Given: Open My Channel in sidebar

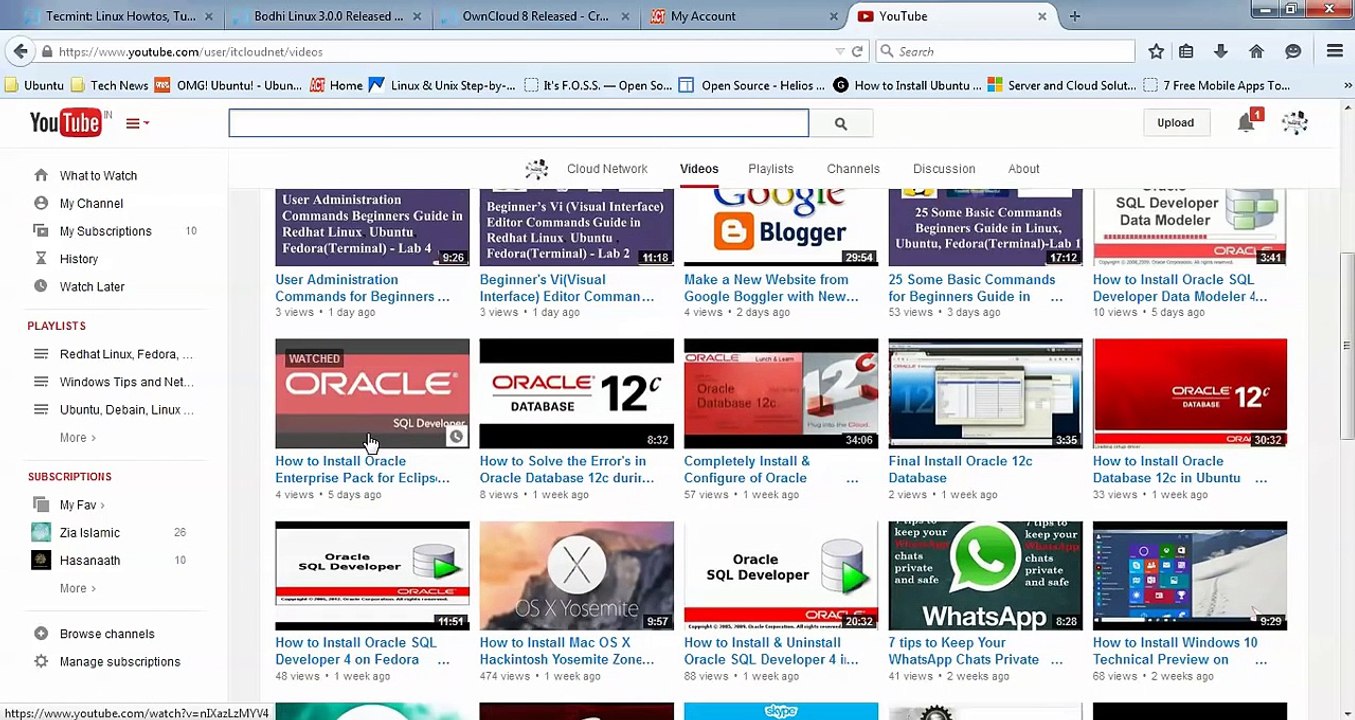Looking at the screenshot, I should [x=91, y=203].
